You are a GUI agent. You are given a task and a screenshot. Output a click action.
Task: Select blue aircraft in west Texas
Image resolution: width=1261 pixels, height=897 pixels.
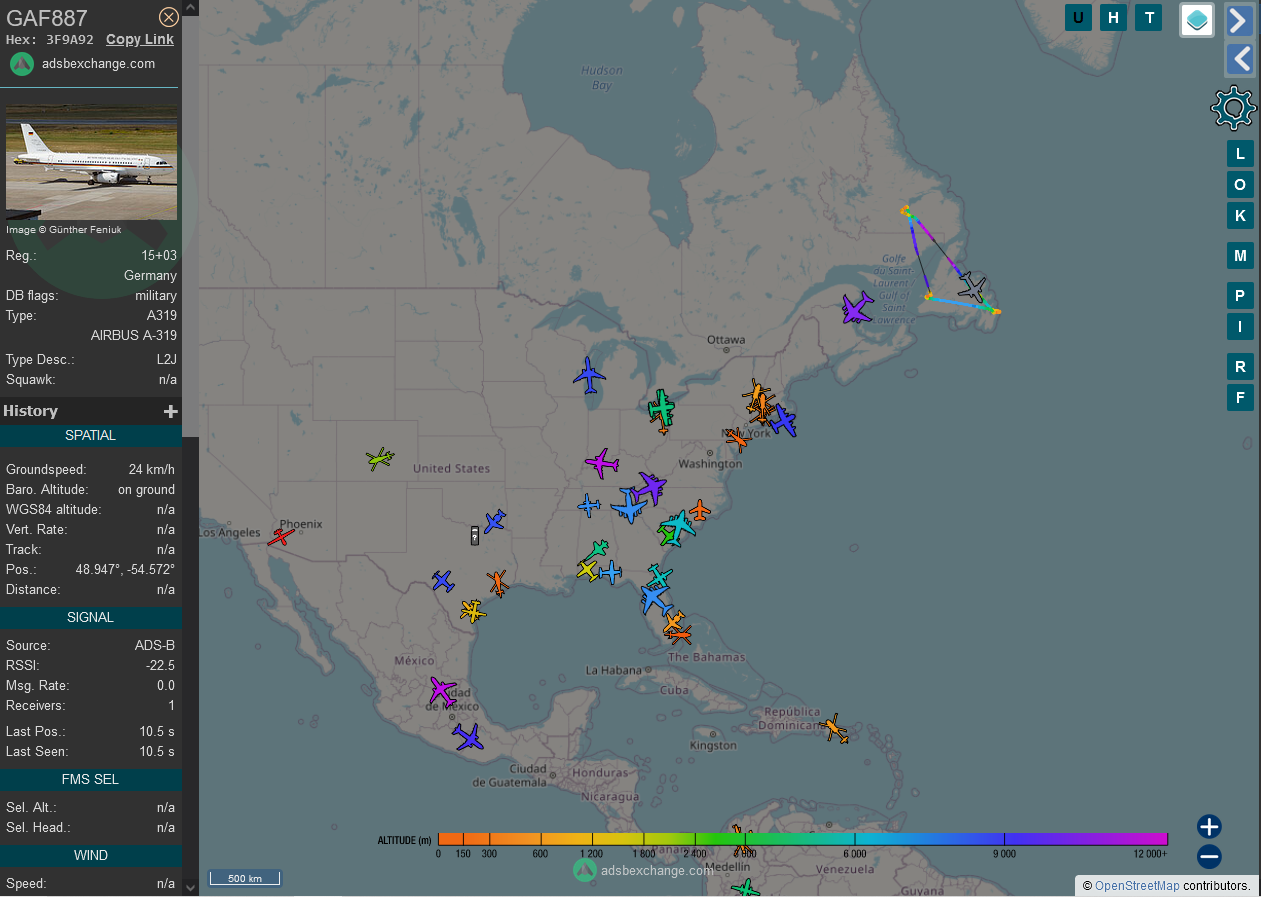443,580
